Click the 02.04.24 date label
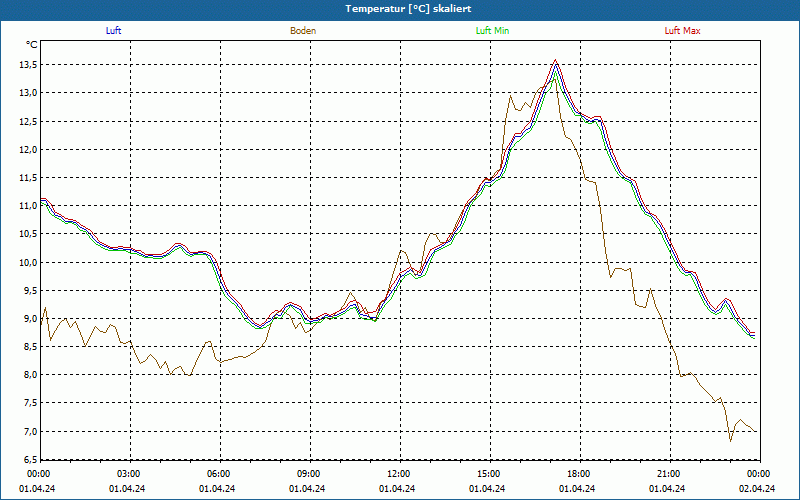This screenshot has width=800, height=500. [757, 488]
